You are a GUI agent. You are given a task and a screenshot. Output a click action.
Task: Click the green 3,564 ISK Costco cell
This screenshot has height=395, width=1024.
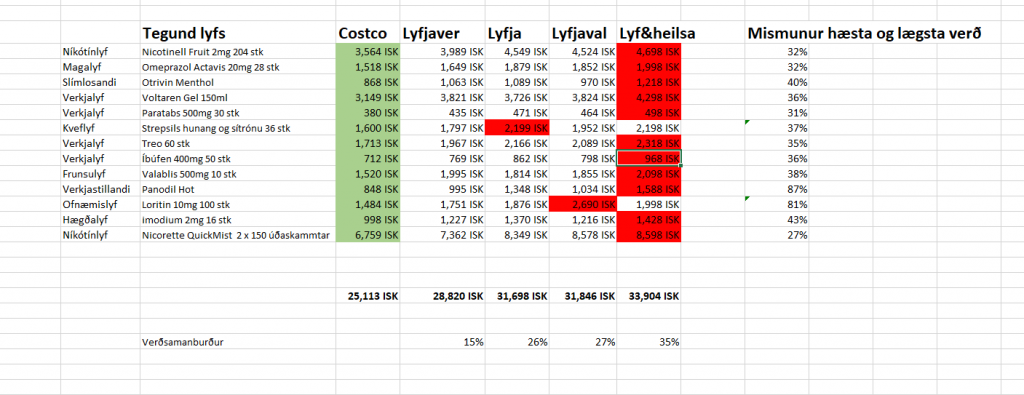click(368, 52)
